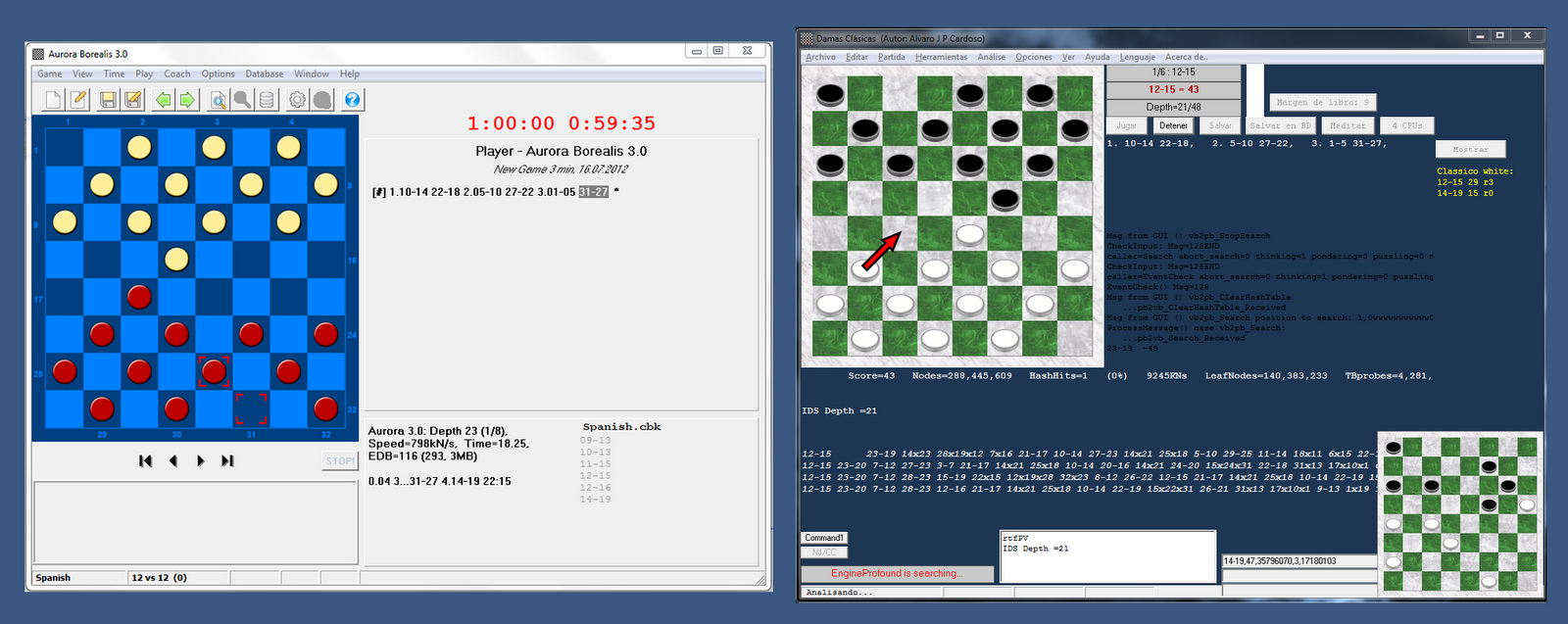Click the green right arrow icon in Aurora toolbar
Image resolution: width=1568 pixels, height=624 pixels.
click(x=187, y=99)
